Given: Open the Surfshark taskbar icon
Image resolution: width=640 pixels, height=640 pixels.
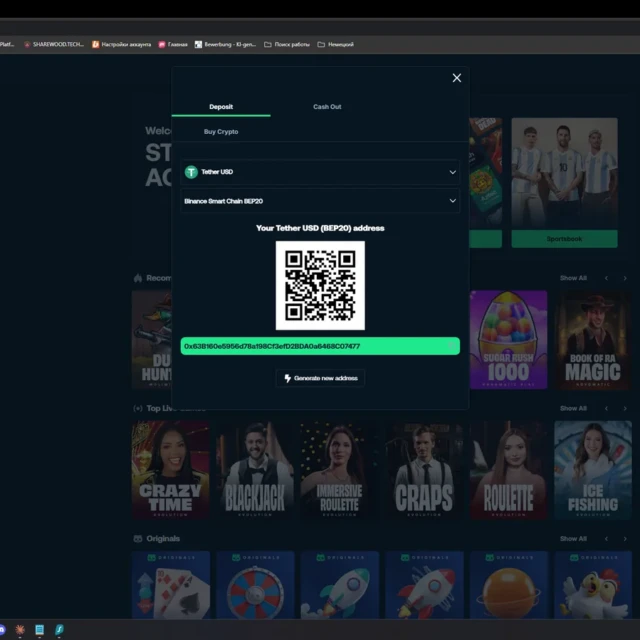Looking at the screenshot, I should coord(59,630).
